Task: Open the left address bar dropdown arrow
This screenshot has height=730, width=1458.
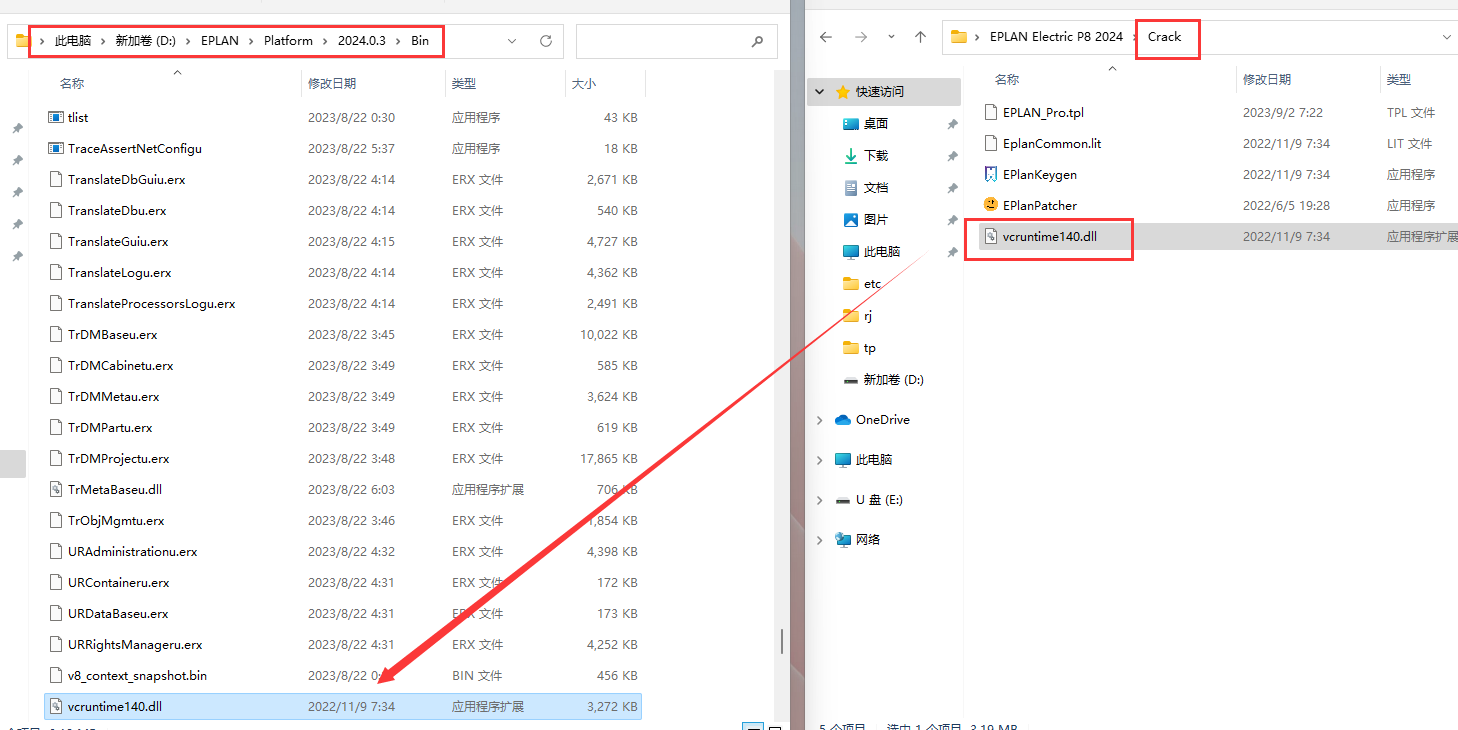Action: (513, 41)
